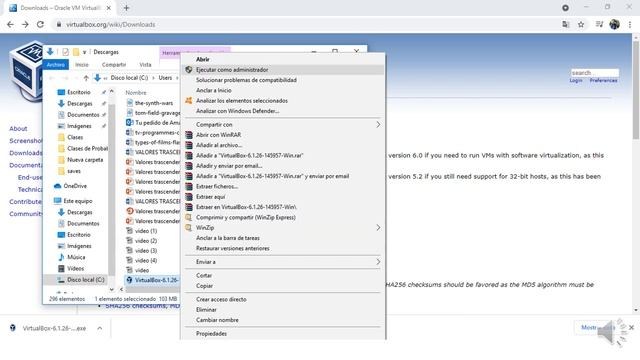Select Música icon in Explorer sidebar
Screen dimensions: 640x360
click(x=61, y=257)
